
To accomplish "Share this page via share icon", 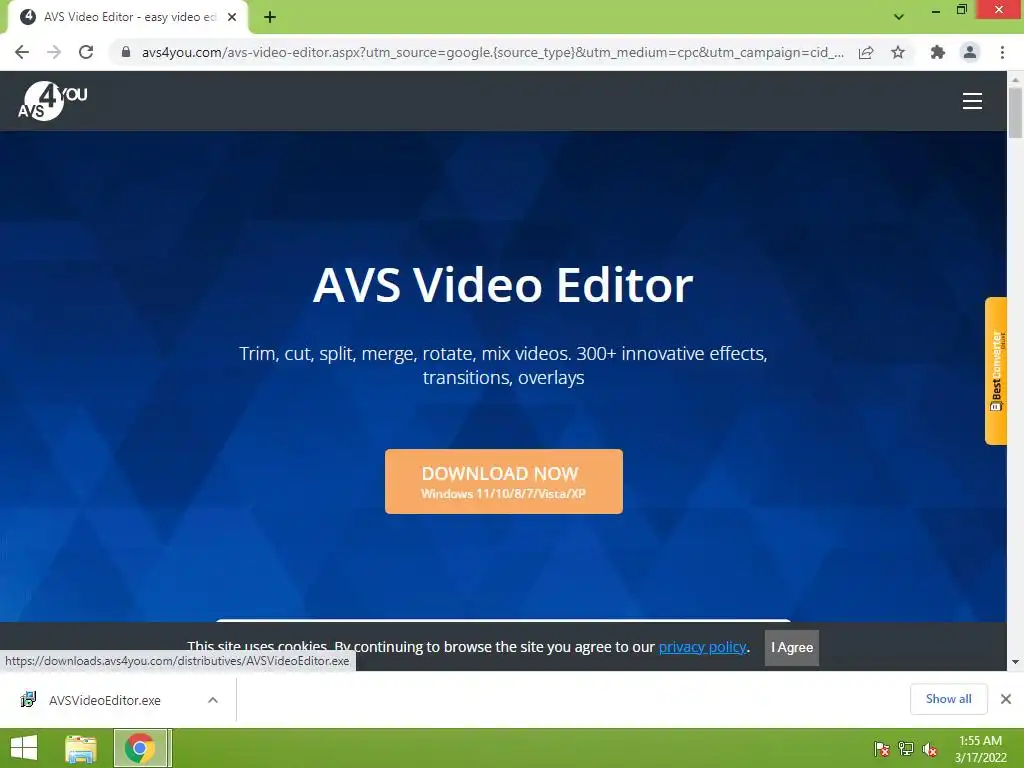I will click(866, 52).
